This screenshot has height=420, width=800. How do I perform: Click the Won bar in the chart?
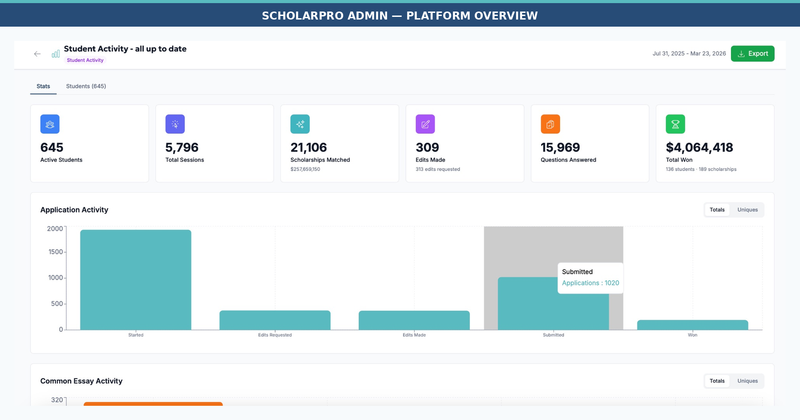[692, 325]
